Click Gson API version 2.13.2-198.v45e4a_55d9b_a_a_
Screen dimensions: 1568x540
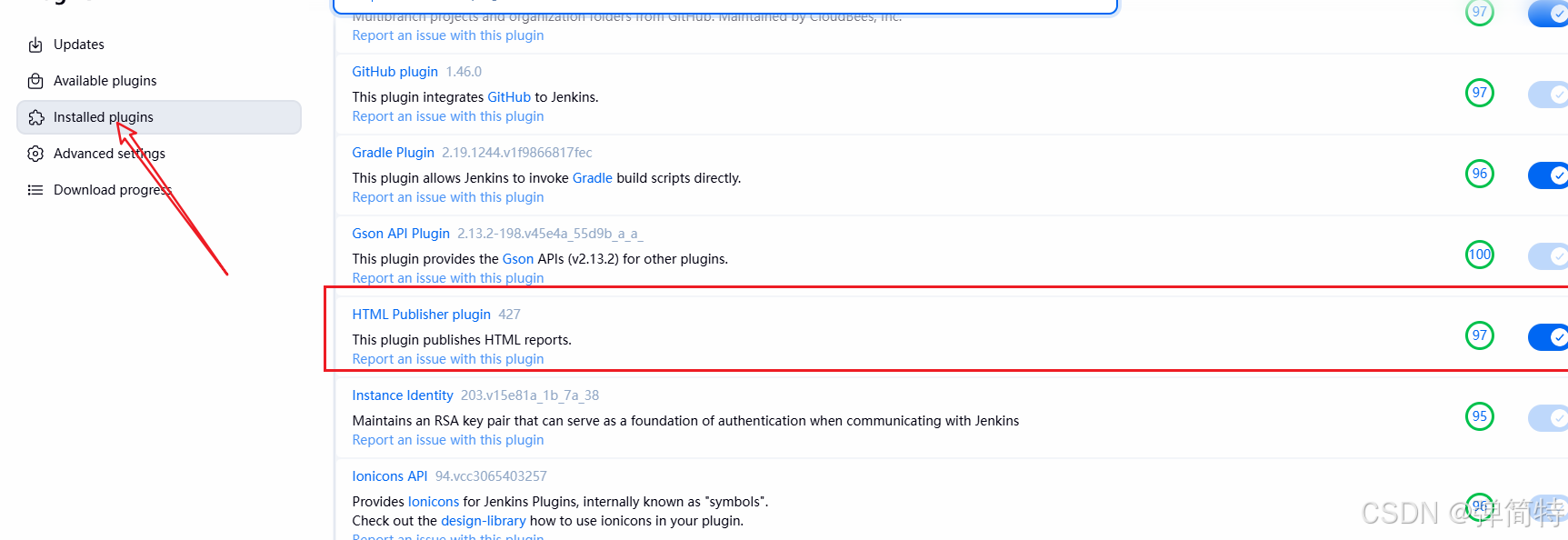[550, 234]
